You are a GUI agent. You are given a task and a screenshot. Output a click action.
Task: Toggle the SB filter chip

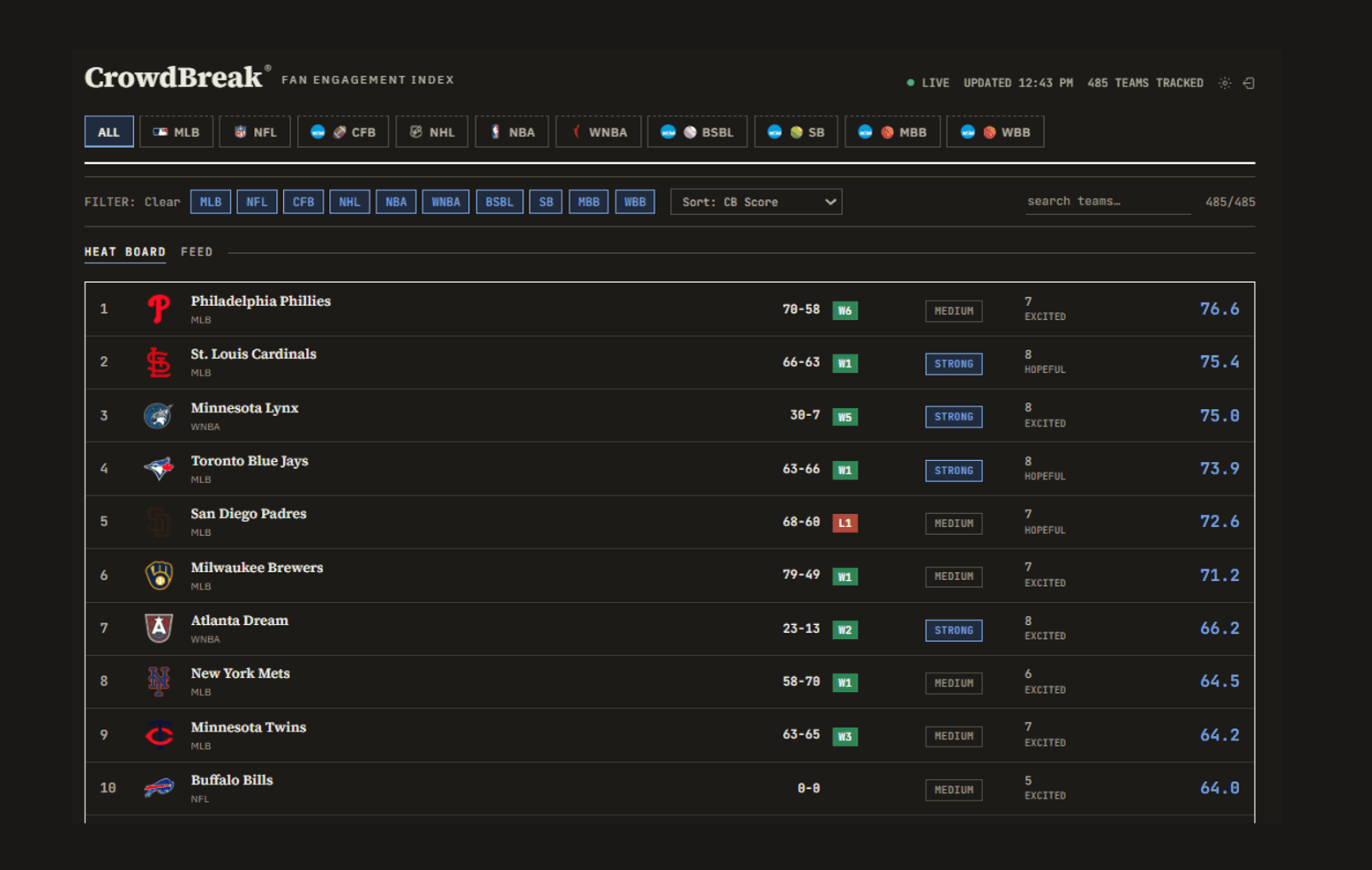point(546,202)
